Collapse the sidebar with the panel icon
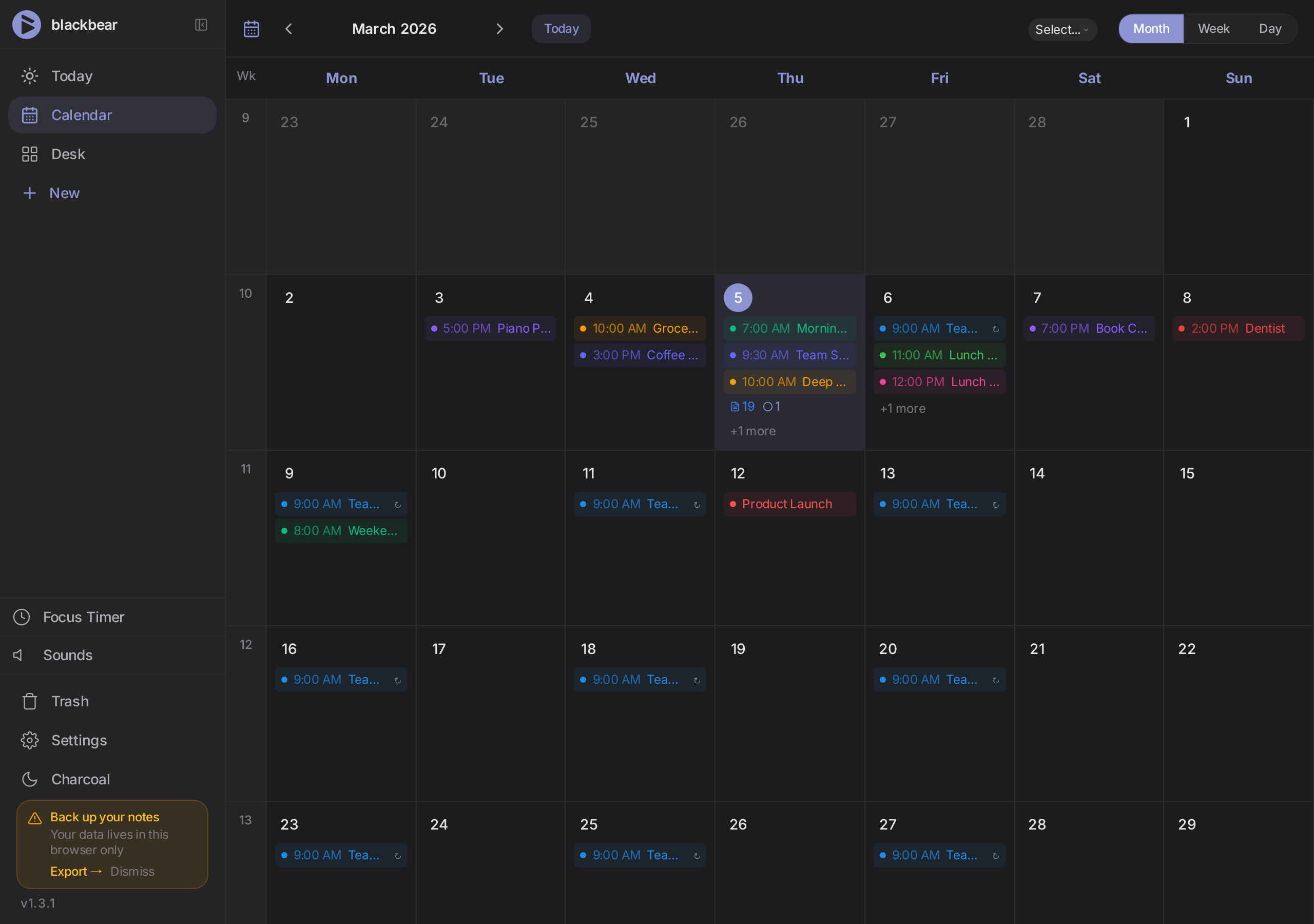The image size is (1314, 924). click(201, 25)
